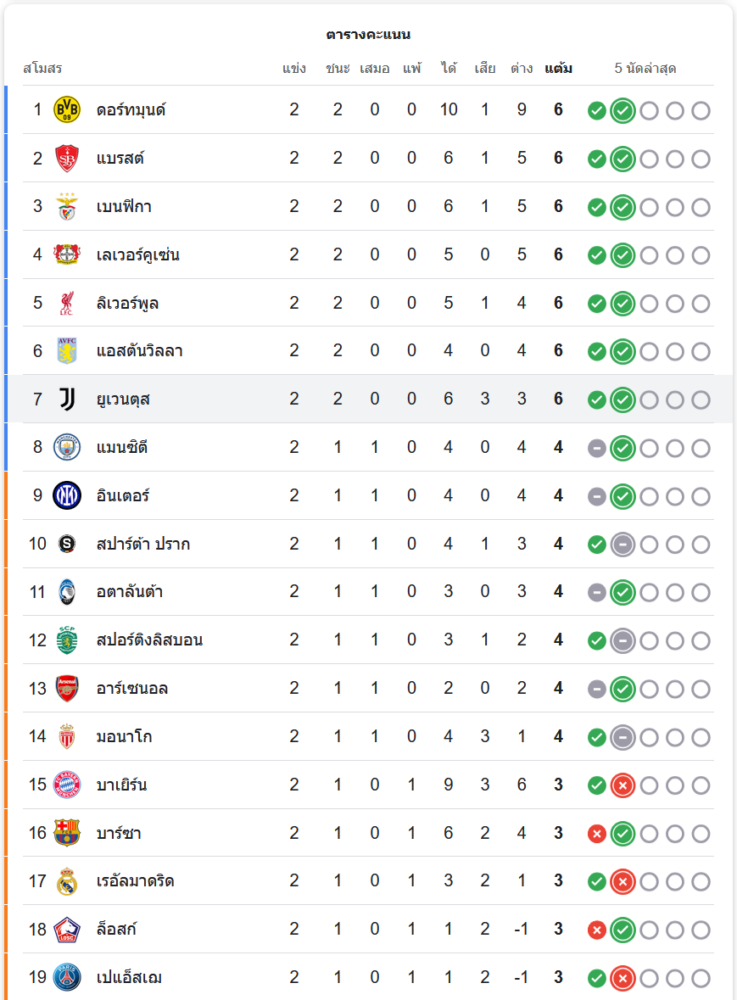Click Dortmund's latest green win indicator
The width and height of the screenshot is (737, 1000).
click(x=623, y=110)
